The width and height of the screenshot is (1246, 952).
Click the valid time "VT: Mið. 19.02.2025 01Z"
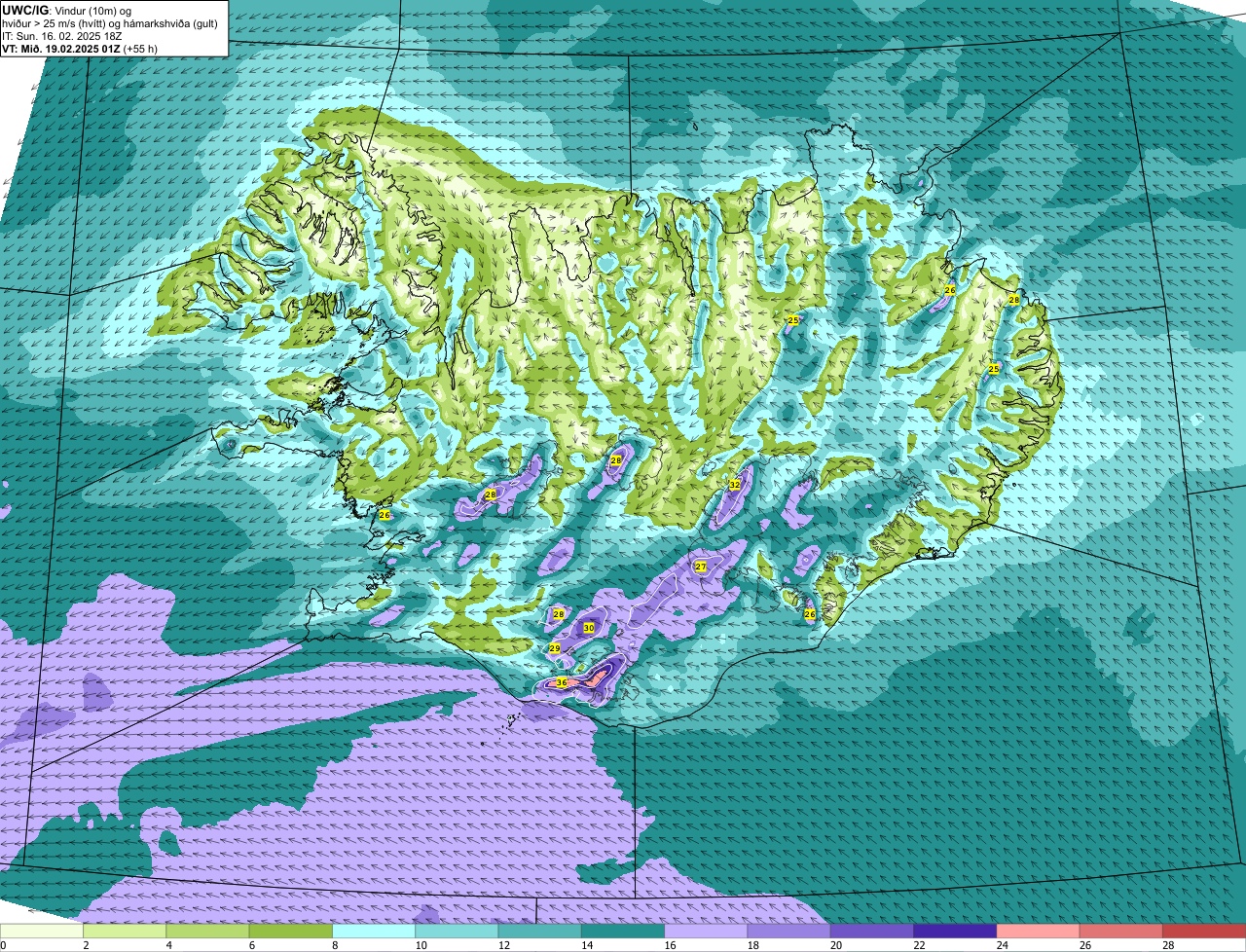click(x=61, y=48)
